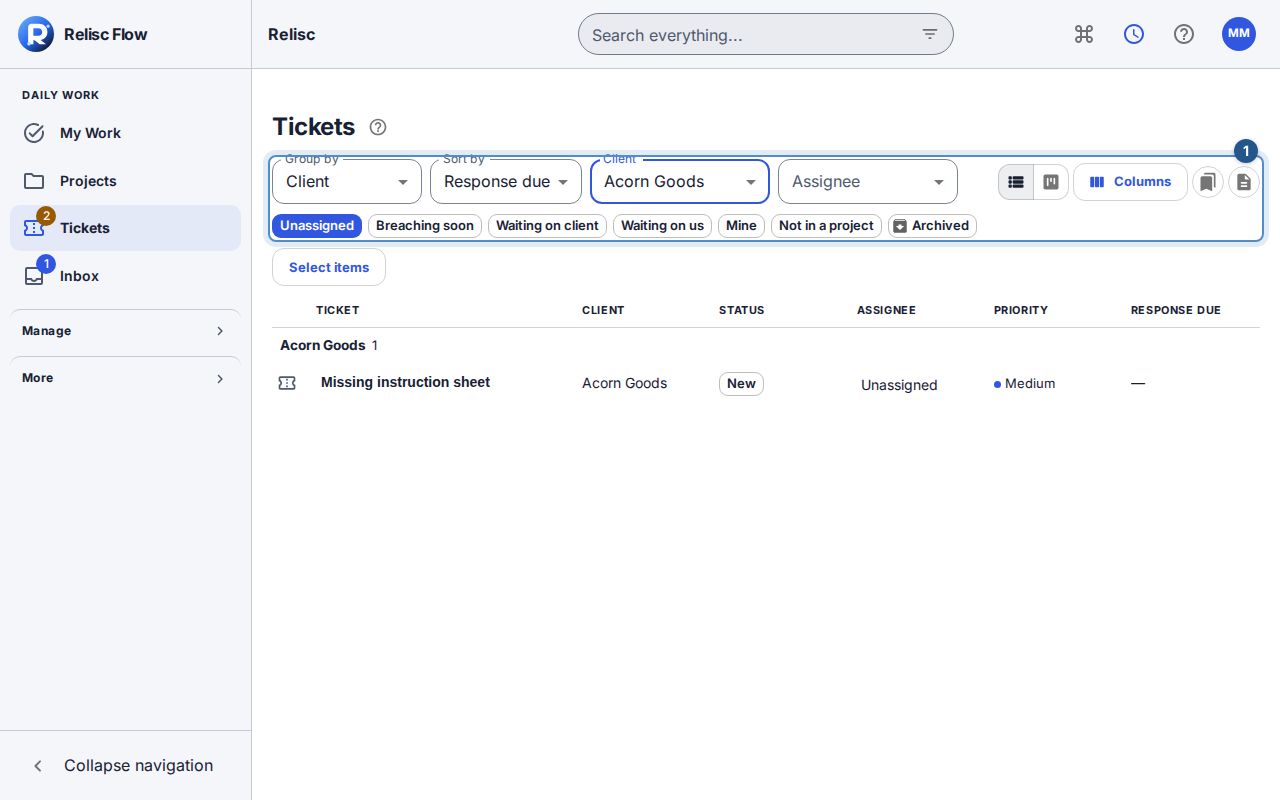This screenshot has height=800, width=1280.
Task: Toggle the Mine filter chip
Action: tap(741, 226)
